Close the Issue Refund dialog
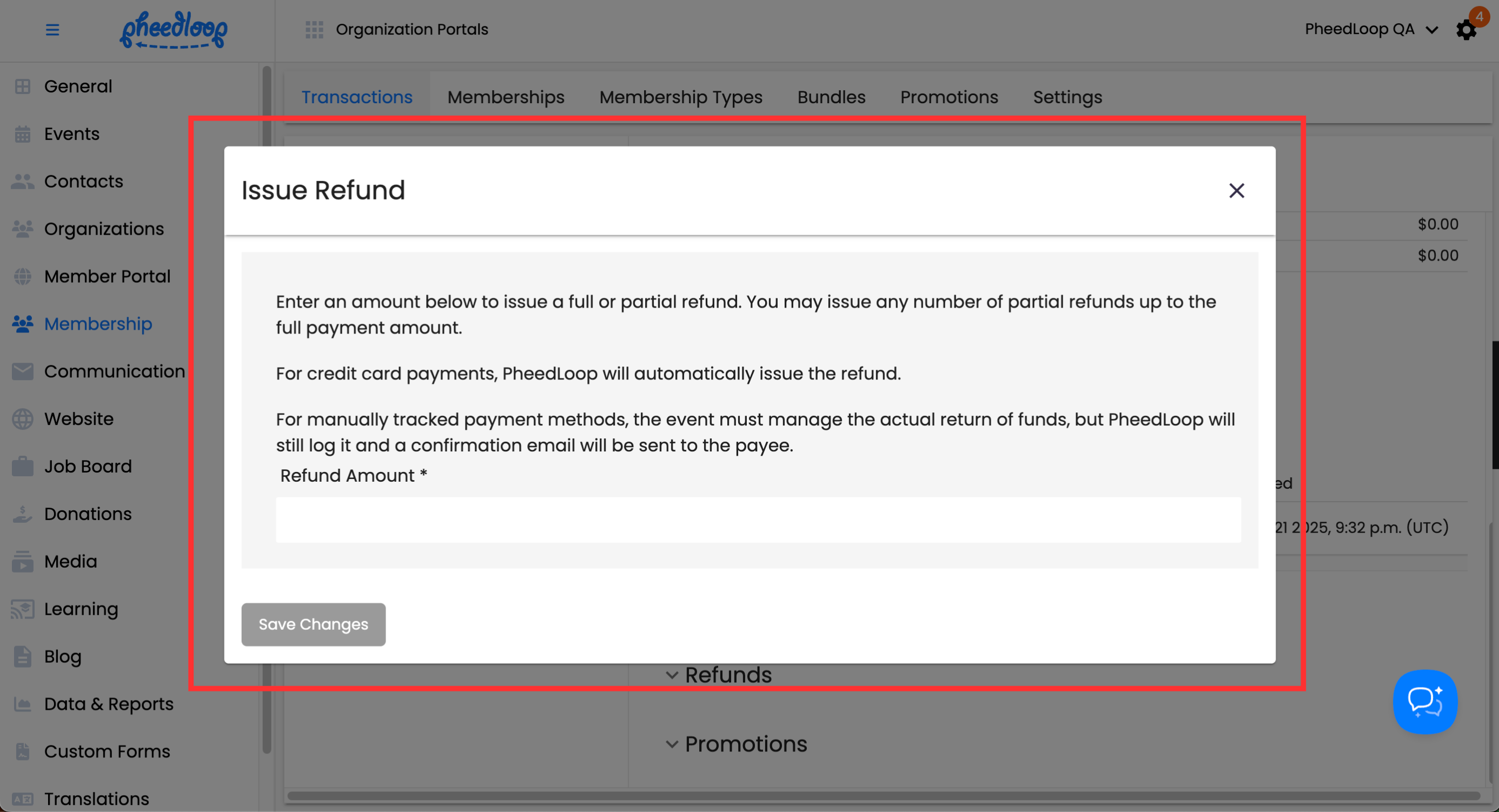Image resolution: width=1499 pixels, height=812 pixels. pyautogui.click(x=1237, y=191)
